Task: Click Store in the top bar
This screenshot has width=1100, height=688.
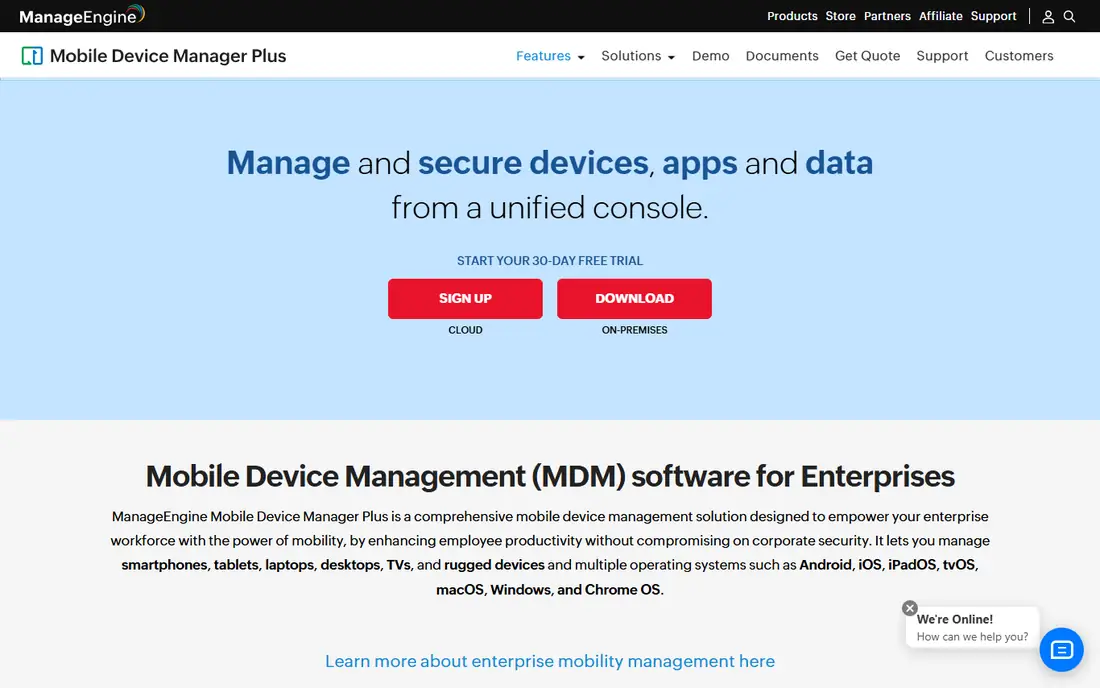Action: (840, 15)
